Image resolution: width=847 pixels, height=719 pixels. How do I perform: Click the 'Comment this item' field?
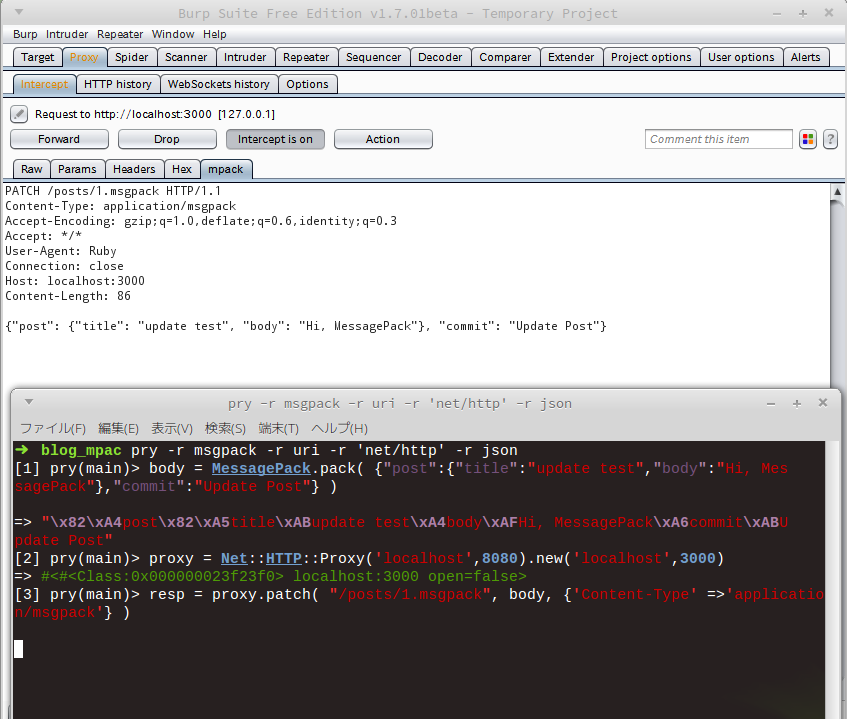point(718,139)
